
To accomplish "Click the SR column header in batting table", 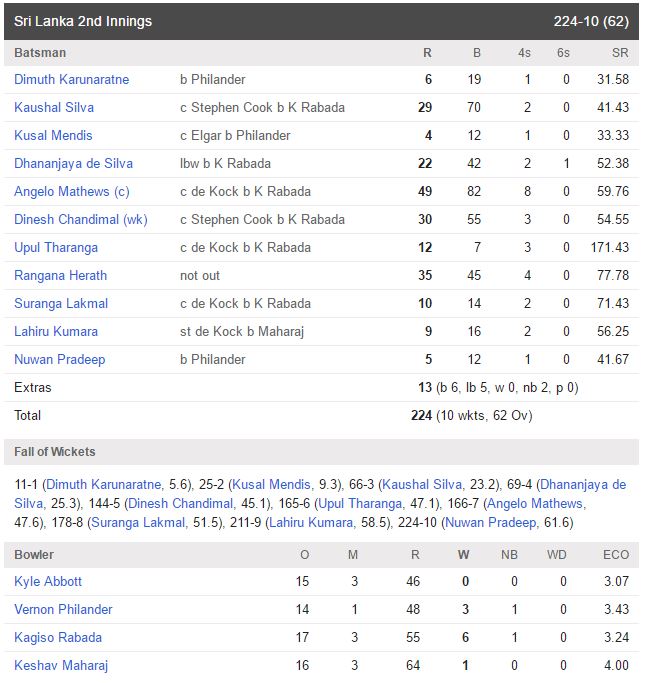I will [x=619, y=52].
